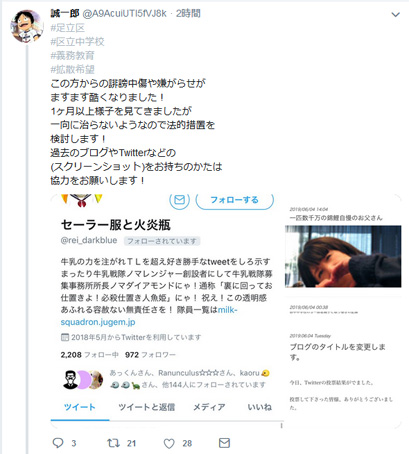The image size is (409, 454).
Task: Switch to the ツイートと返信 tab
Action: point(146,407)
